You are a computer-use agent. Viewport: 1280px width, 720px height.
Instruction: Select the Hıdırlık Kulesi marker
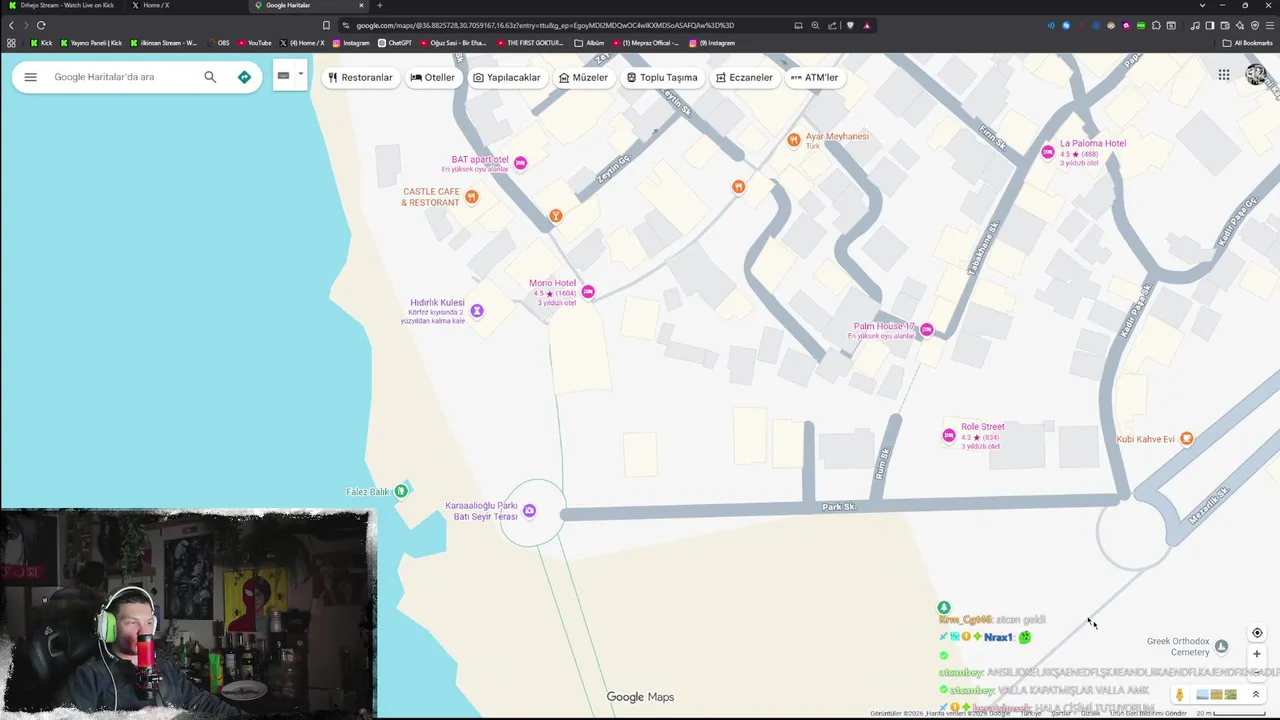477,311
